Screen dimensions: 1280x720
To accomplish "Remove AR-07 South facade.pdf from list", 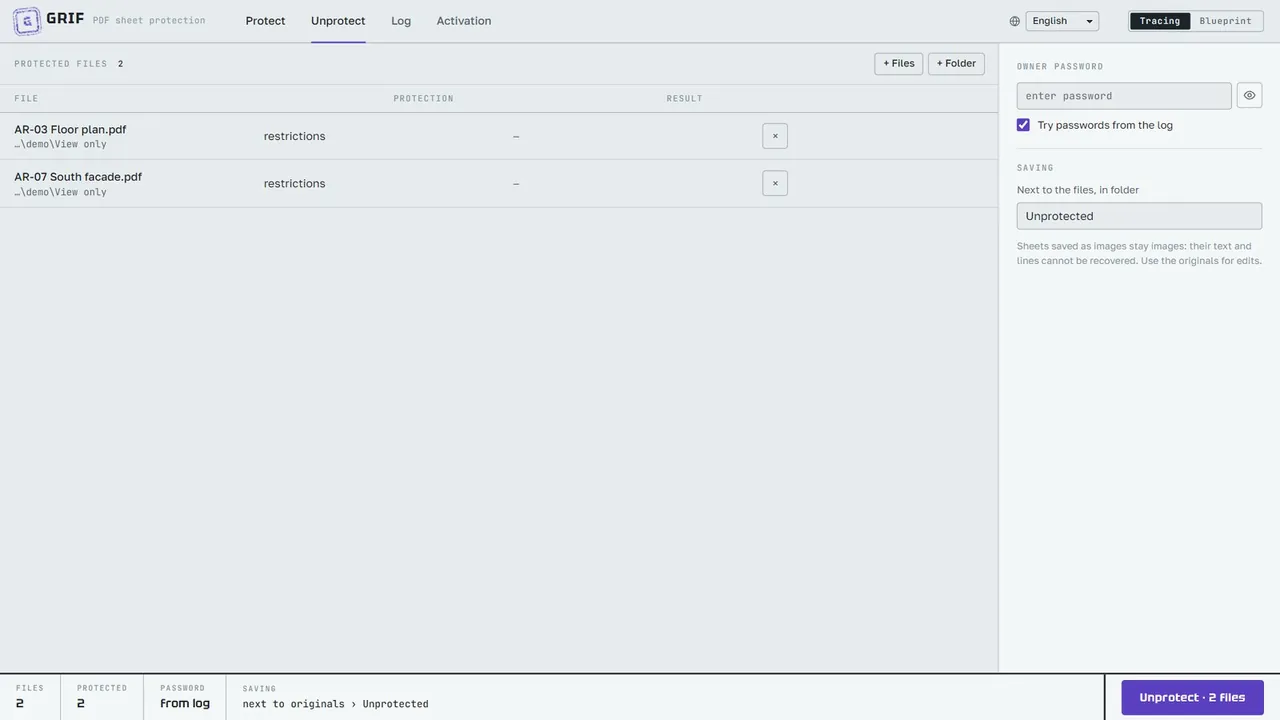I will (775, 183).
